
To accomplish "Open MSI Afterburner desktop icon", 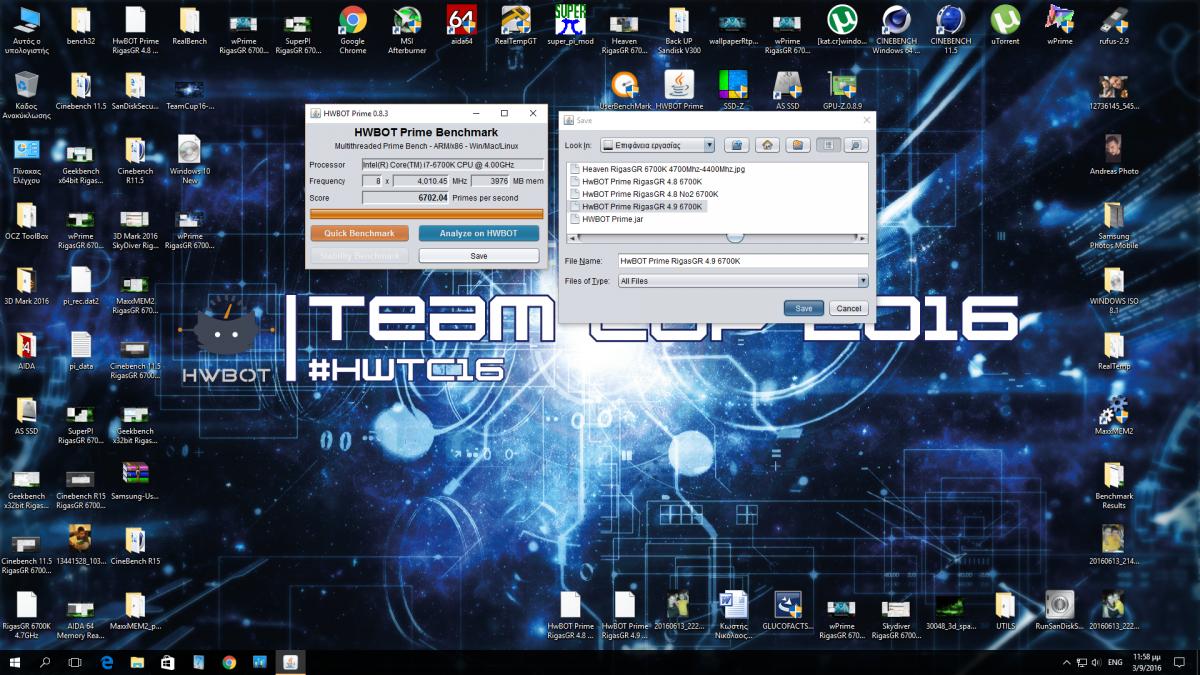I will 406,29.
